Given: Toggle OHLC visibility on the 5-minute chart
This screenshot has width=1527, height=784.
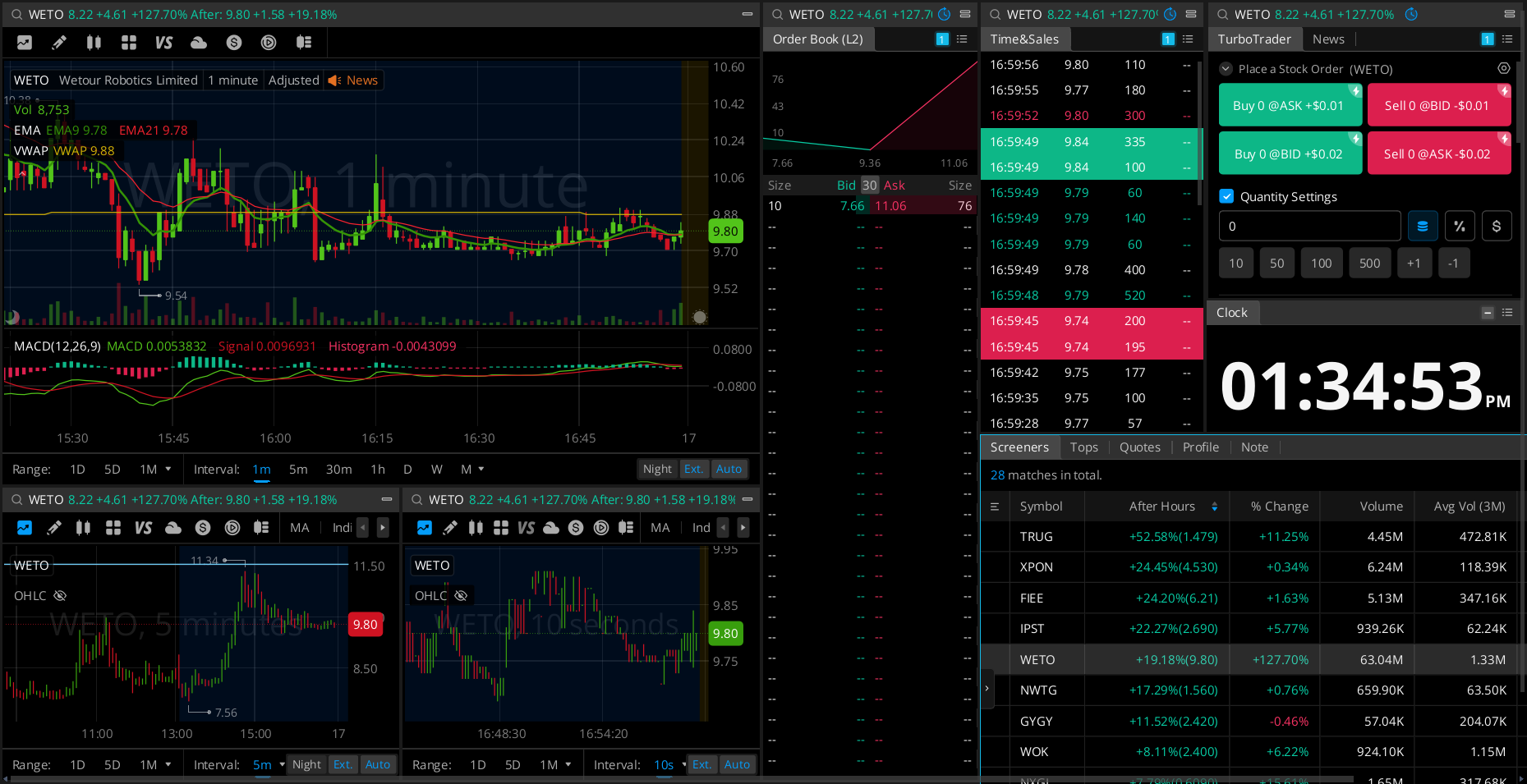Looking at the screenshot, I should coord(60,596).
